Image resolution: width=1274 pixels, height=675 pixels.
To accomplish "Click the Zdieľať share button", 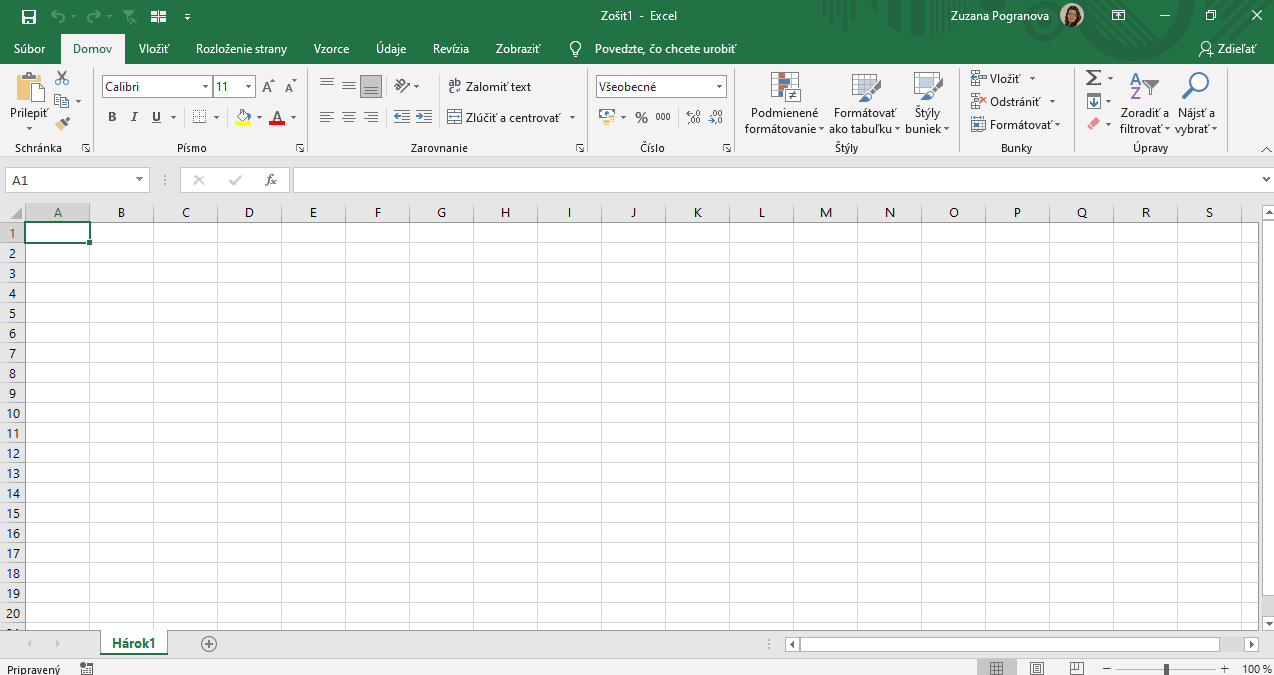I will [1228, 49].
